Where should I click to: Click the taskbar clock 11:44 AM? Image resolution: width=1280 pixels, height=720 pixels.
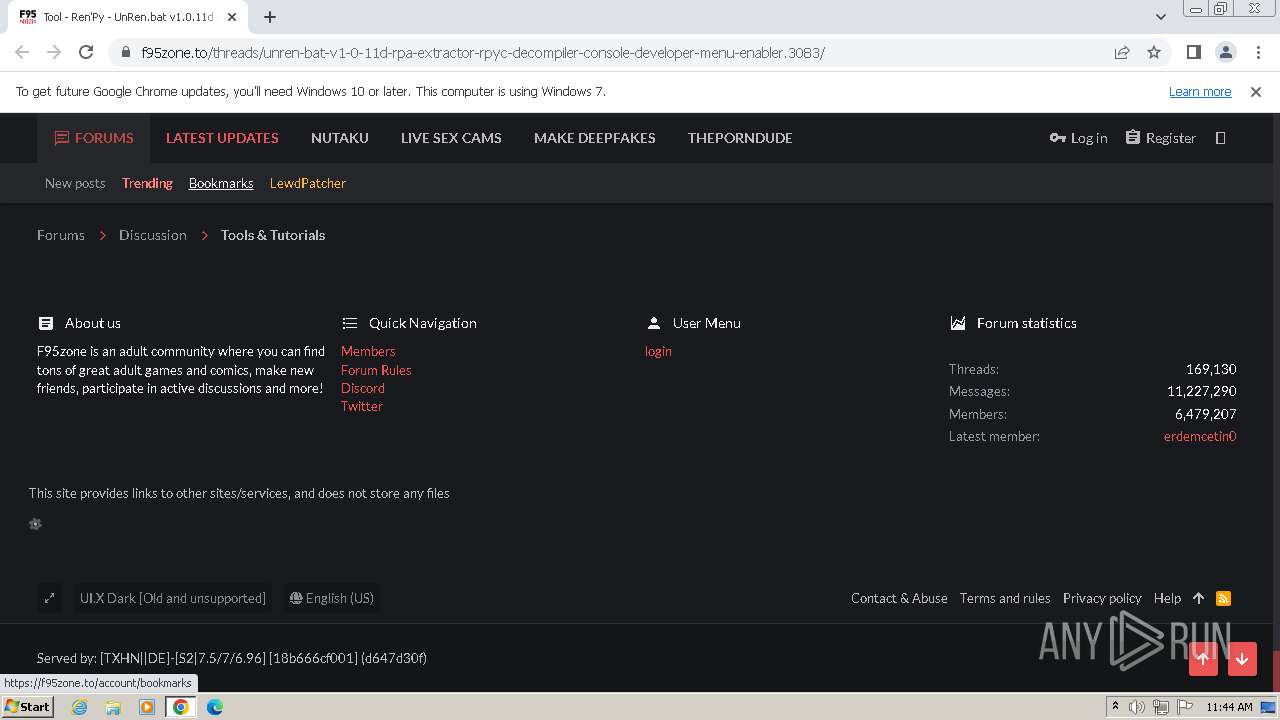pyautogui.click(x=1229, y=707)
